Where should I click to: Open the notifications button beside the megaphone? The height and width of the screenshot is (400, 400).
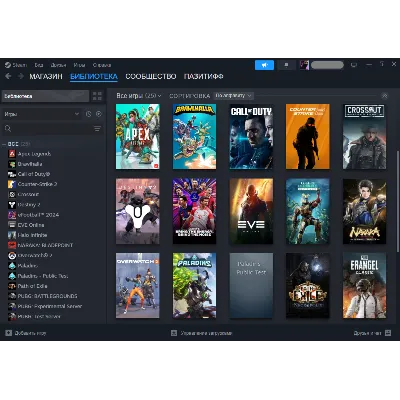[x=286, y=65]
